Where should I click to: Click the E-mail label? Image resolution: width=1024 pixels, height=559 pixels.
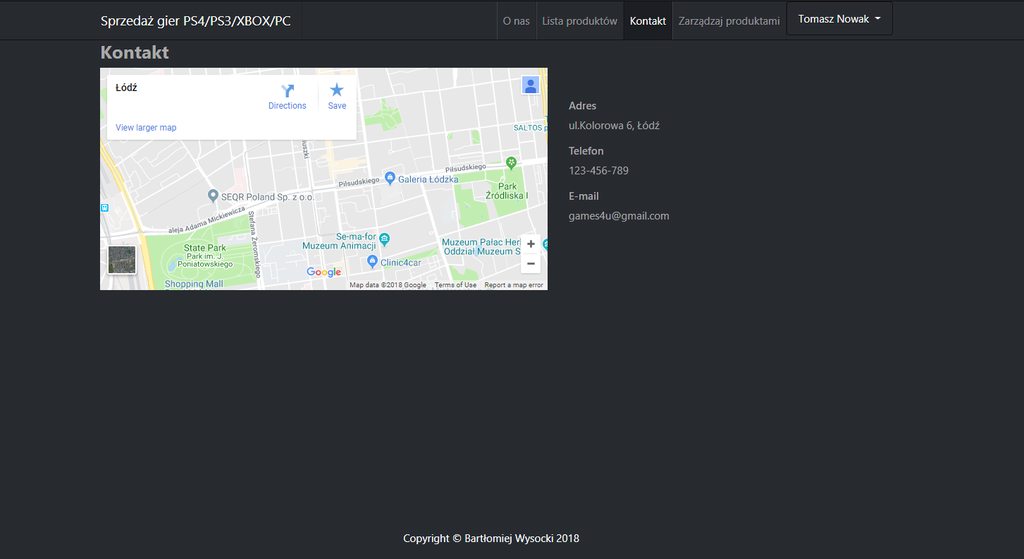pos(583,196)
